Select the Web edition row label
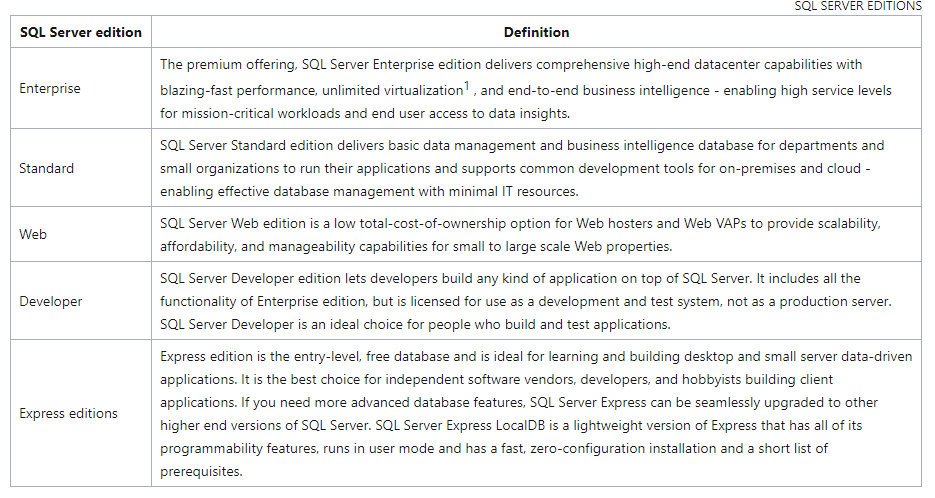 [x=33, y=234]
